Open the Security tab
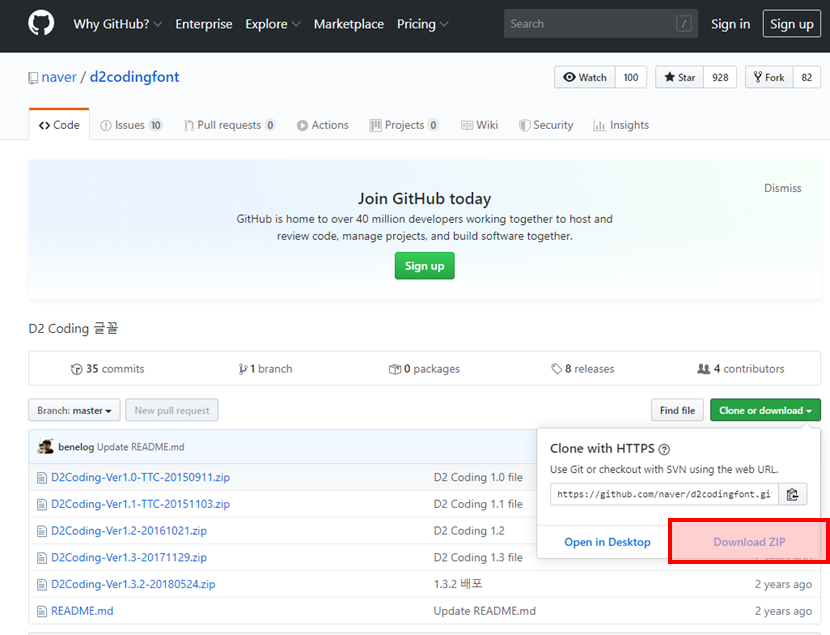Image resolution: width=830 pixels, height=635 pixels. 546,125
